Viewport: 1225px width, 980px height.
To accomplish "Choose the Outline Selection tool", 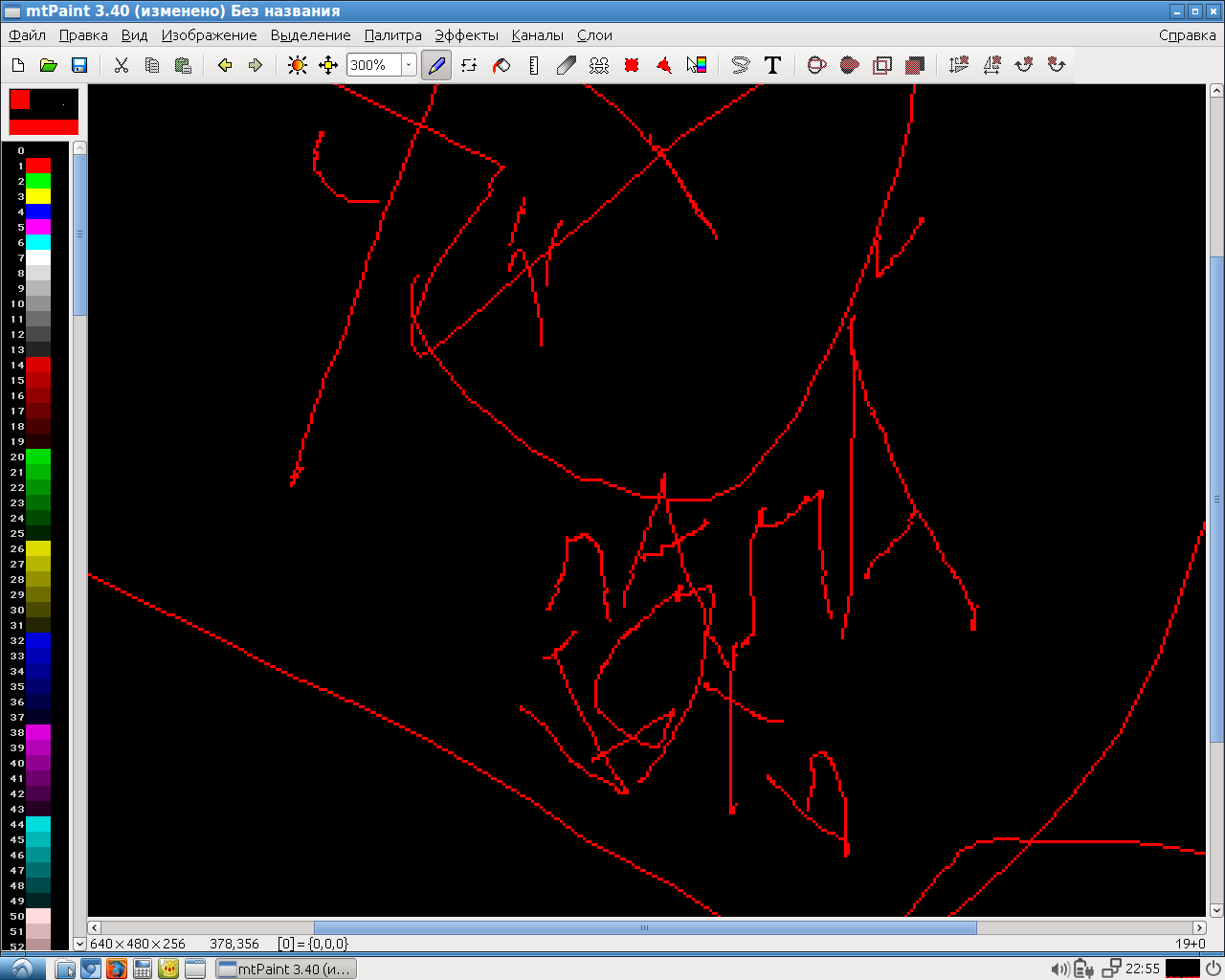I will coord(882,65).
